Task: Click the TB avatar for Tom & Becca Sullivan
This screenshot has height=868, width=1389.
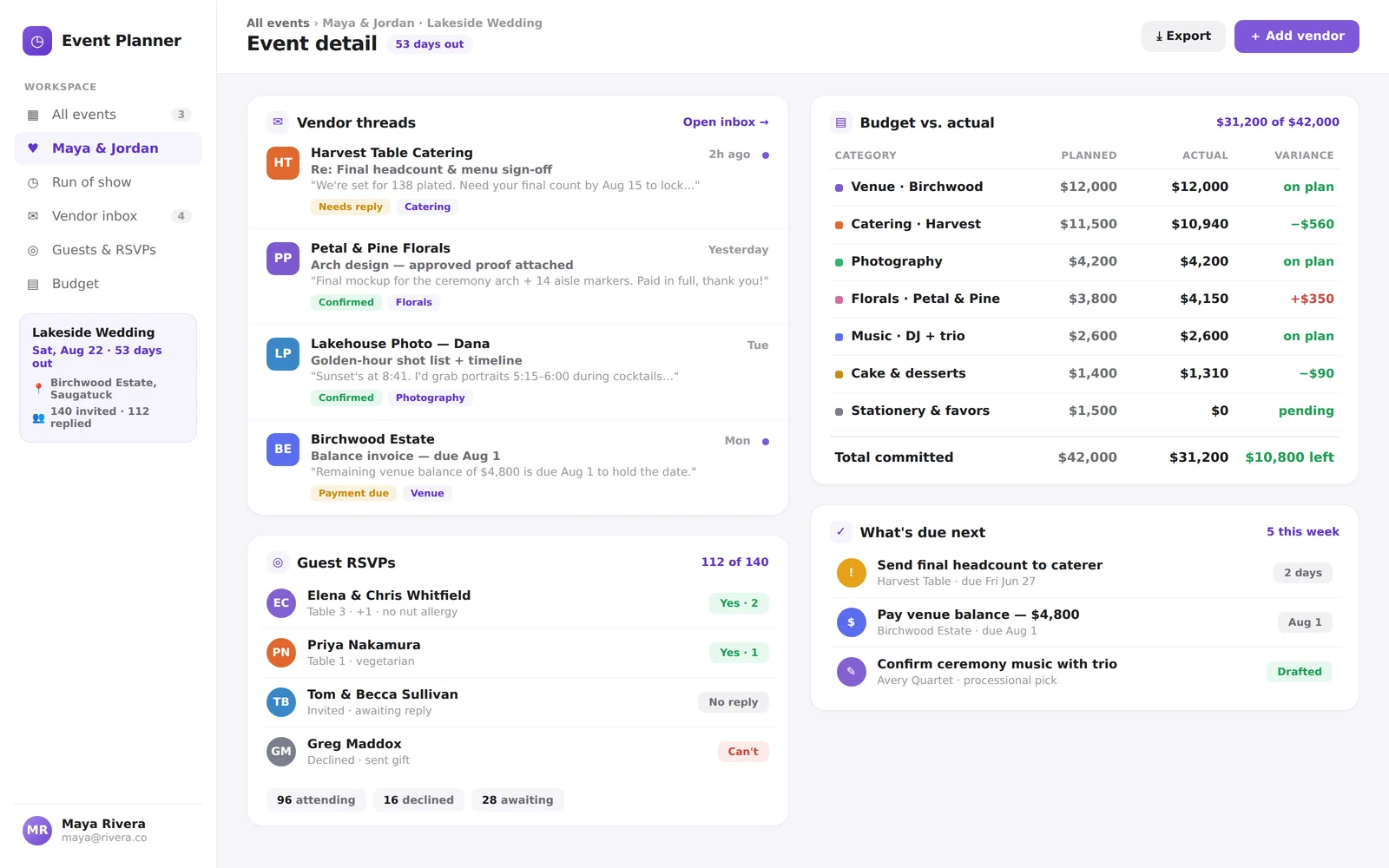Action: (x=281, y=702)
